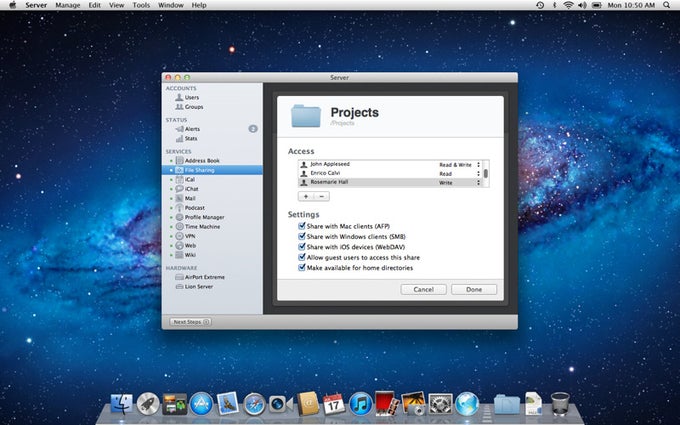This screenshot has width=680, height=425.
Task: Open Stats under Status
Action: point(186,138)
